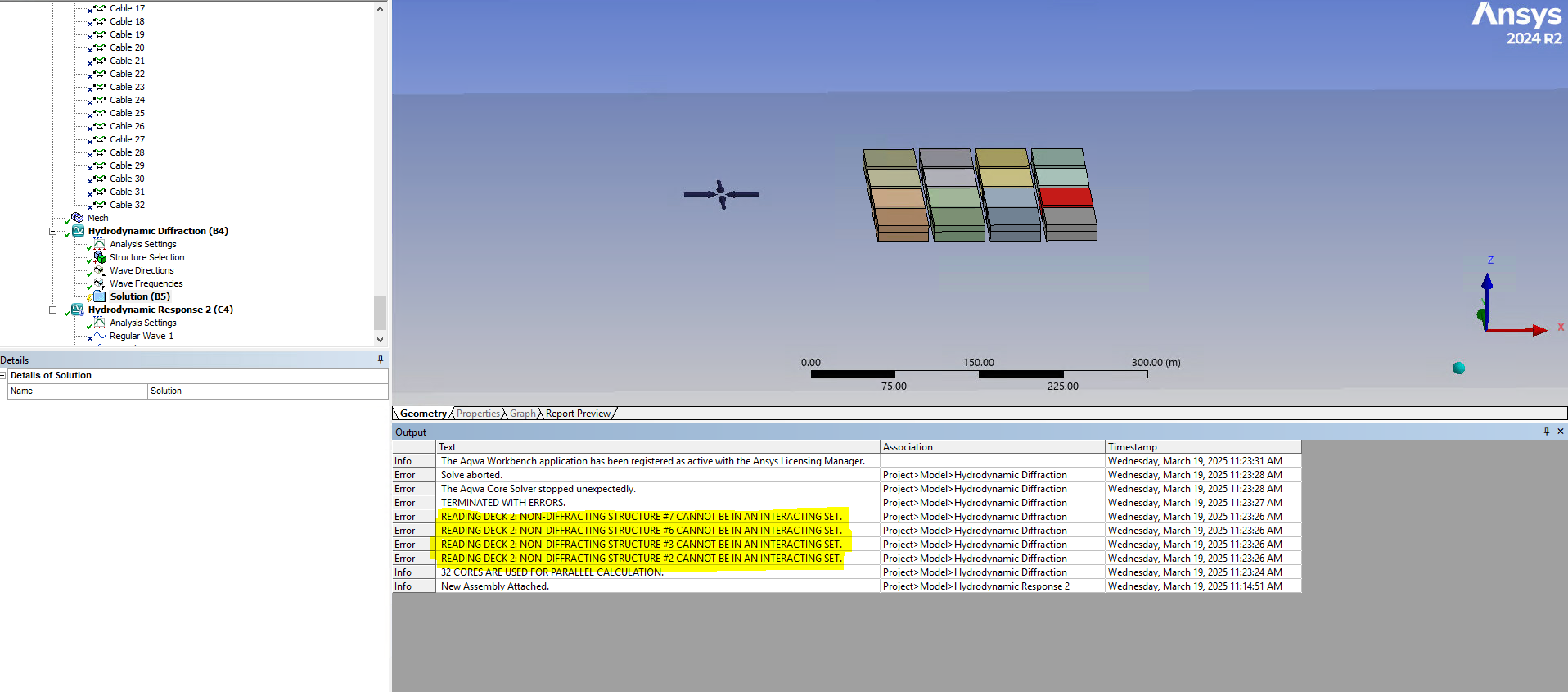Click the Cable 28 cable icon
Viewport: 1568px width, 692px height.
click(x=100, y=152)
